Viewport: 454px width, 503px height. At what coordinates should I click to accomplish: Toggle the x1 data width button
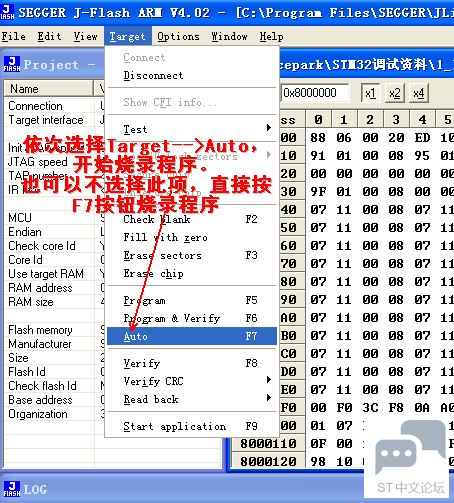pyautogui.click(x=370, y=93)
